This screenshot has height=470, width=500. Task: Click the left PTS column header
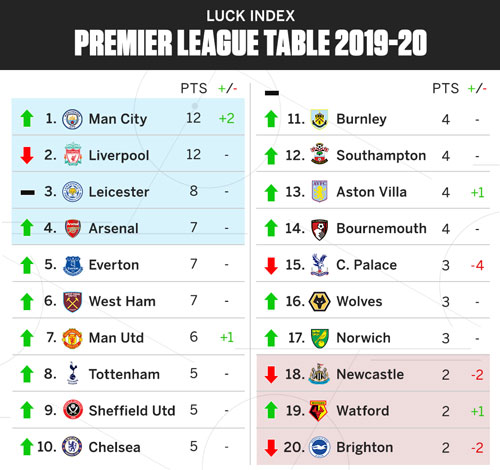point(194,88)
